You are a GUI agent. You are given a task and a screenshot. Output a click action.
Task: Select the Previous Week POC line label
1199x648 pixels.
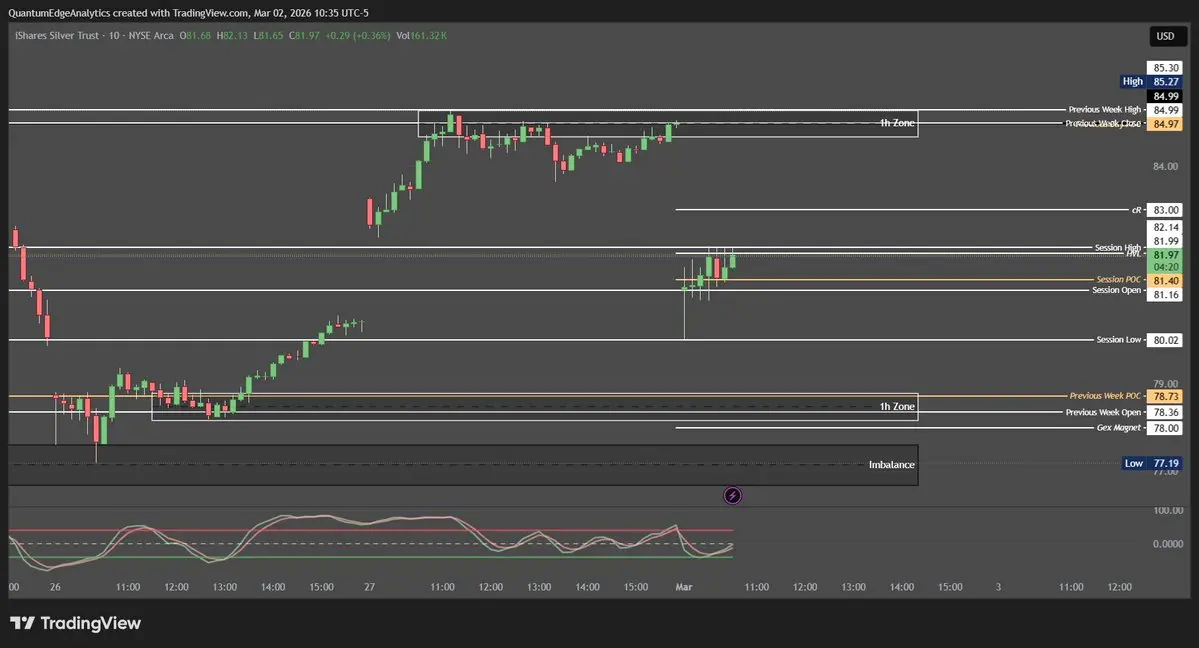click(x=1105, y=396)
